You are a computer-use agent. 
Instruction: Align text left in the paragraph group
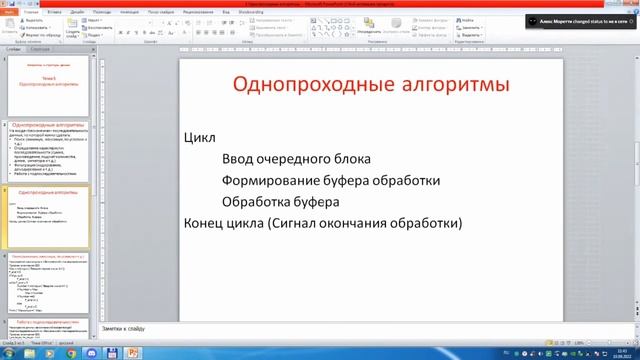click(x=198, y=33)
